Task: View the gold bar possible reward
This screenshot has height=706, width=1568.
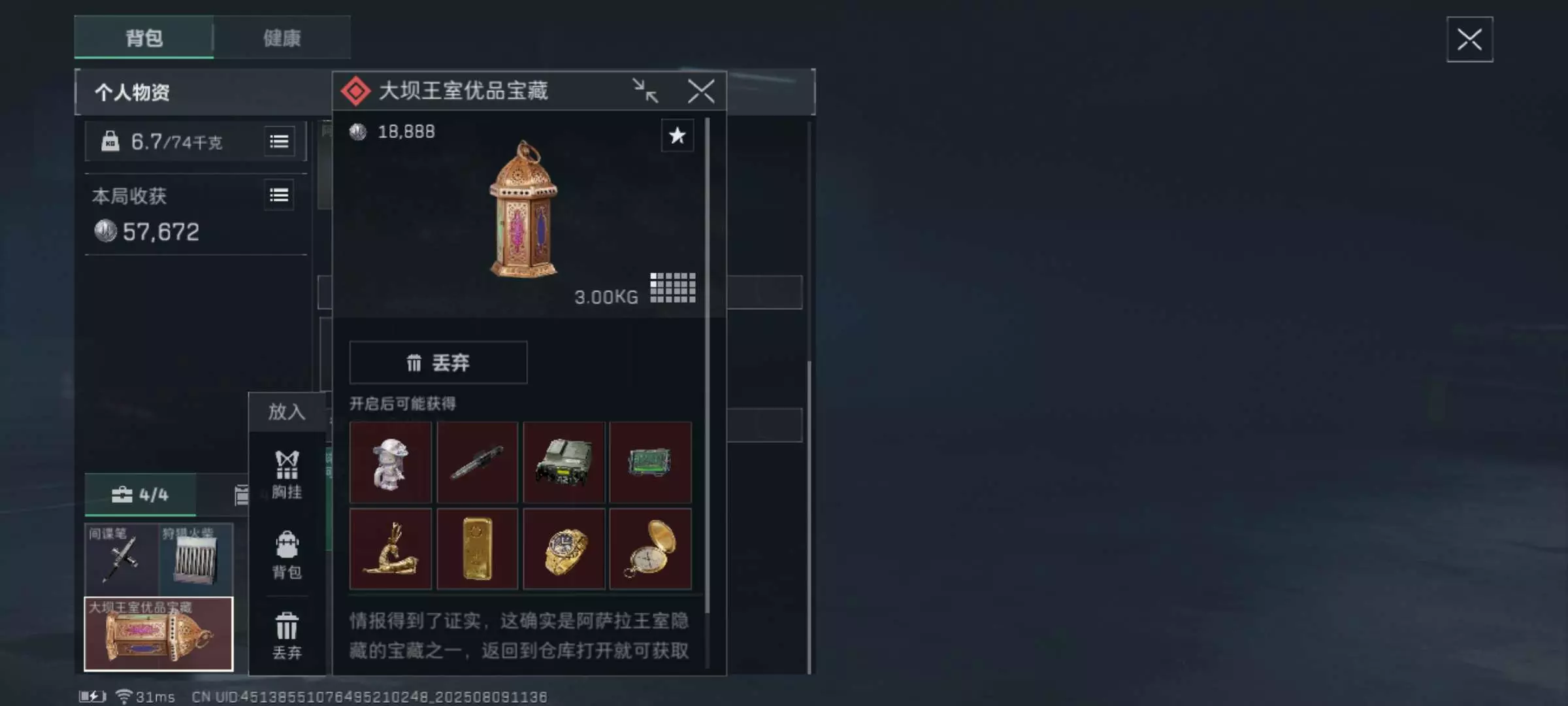Action: pyautogui.click(x=477, y=549)
